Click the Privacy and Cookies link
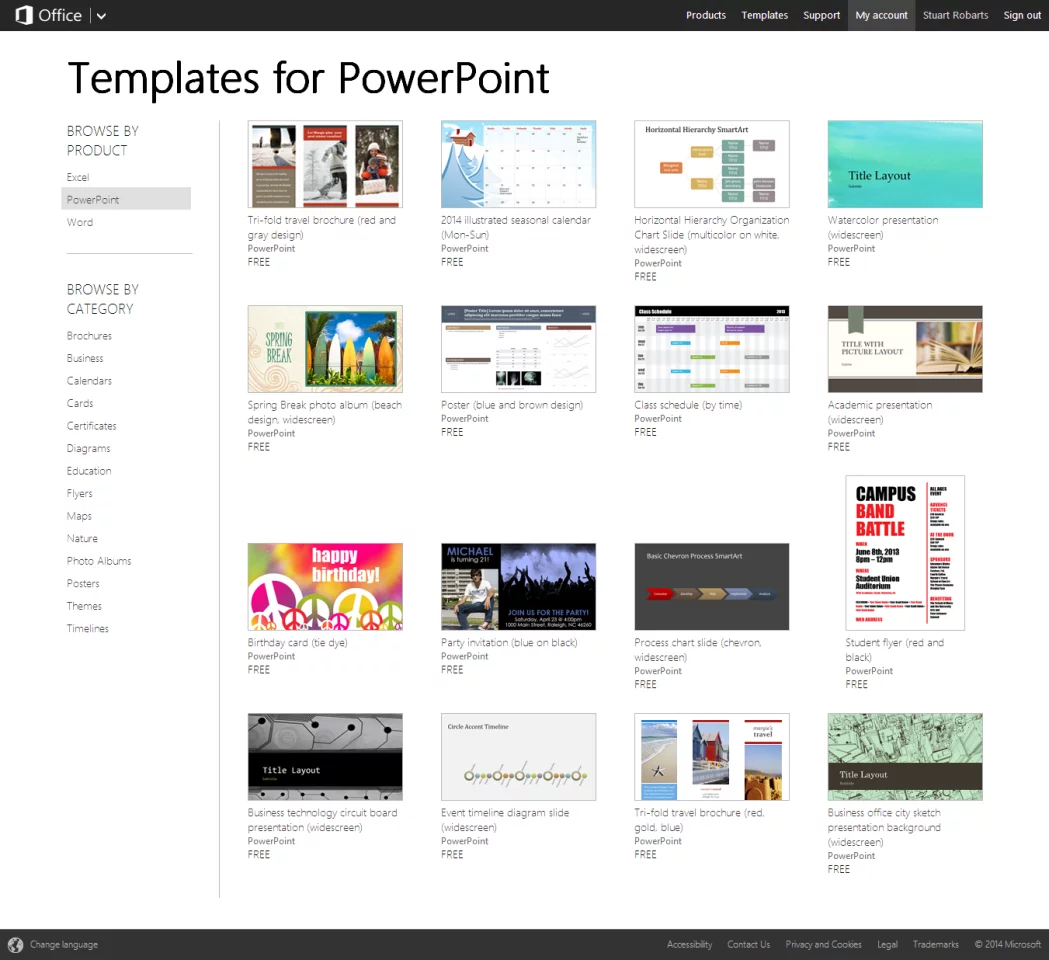This screenshot has width=1049, height=960. [823, 944]
